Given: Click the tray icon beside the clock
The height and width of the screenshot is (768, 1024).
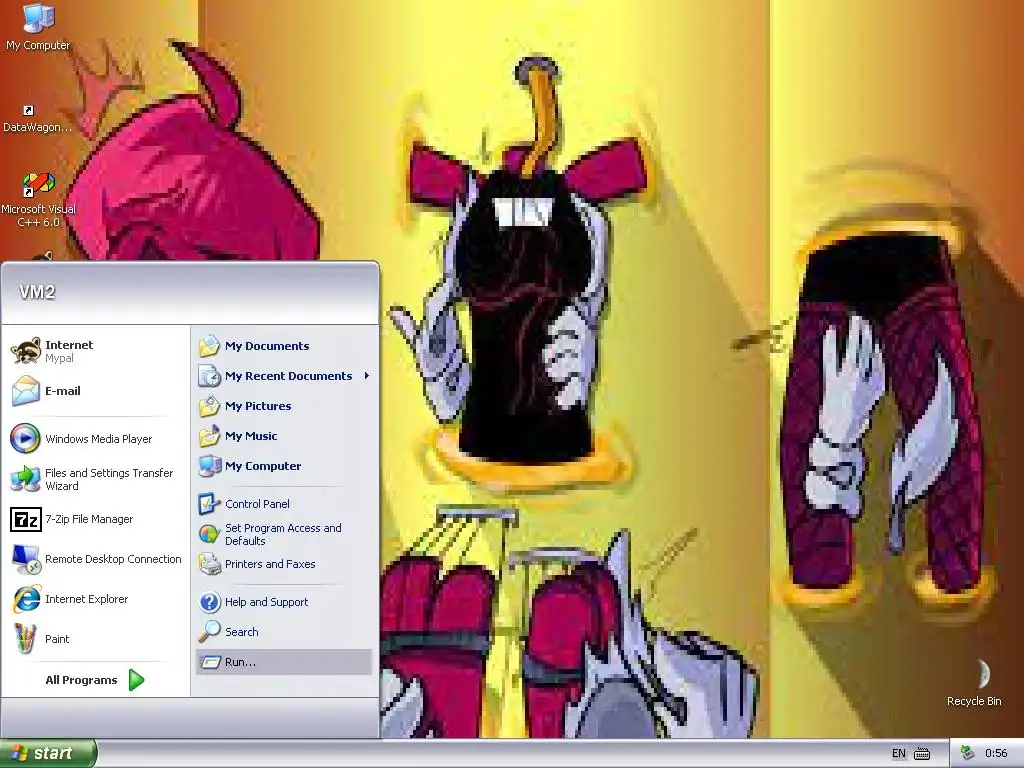Looking at the screenshot, I should [x=968, y=754].
